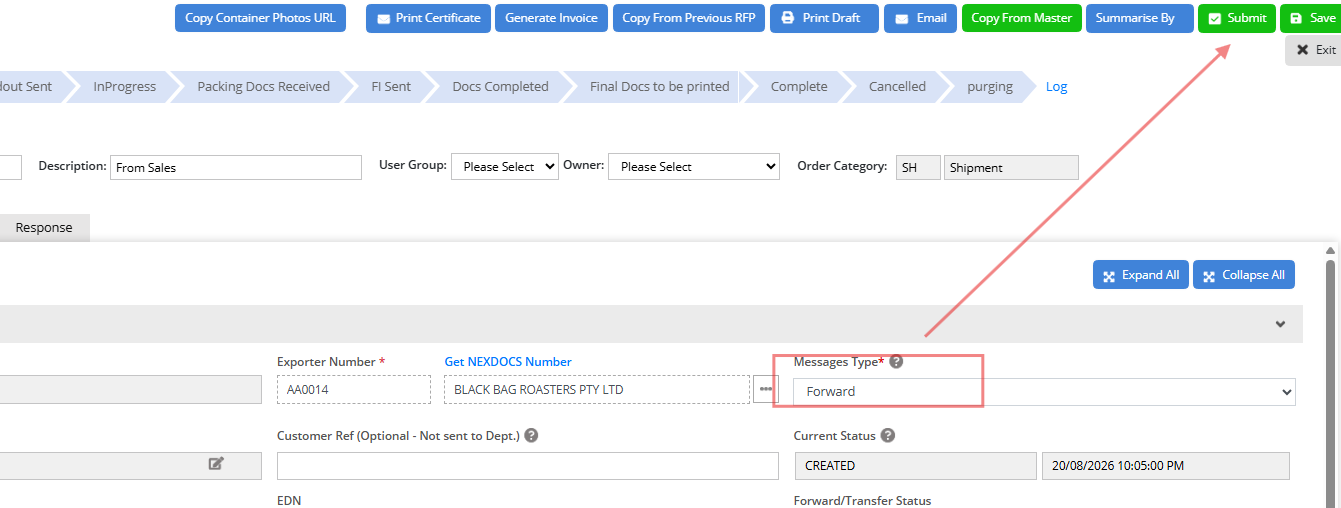The image size is (1341, 508).
Task: Save the record with the Save button
Action: click(x=1312, y=18)
